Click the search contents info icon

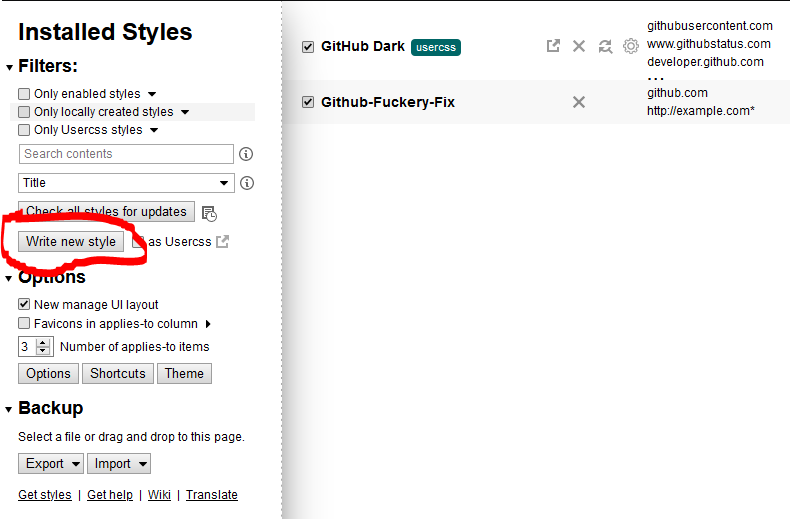click(246, 154)
